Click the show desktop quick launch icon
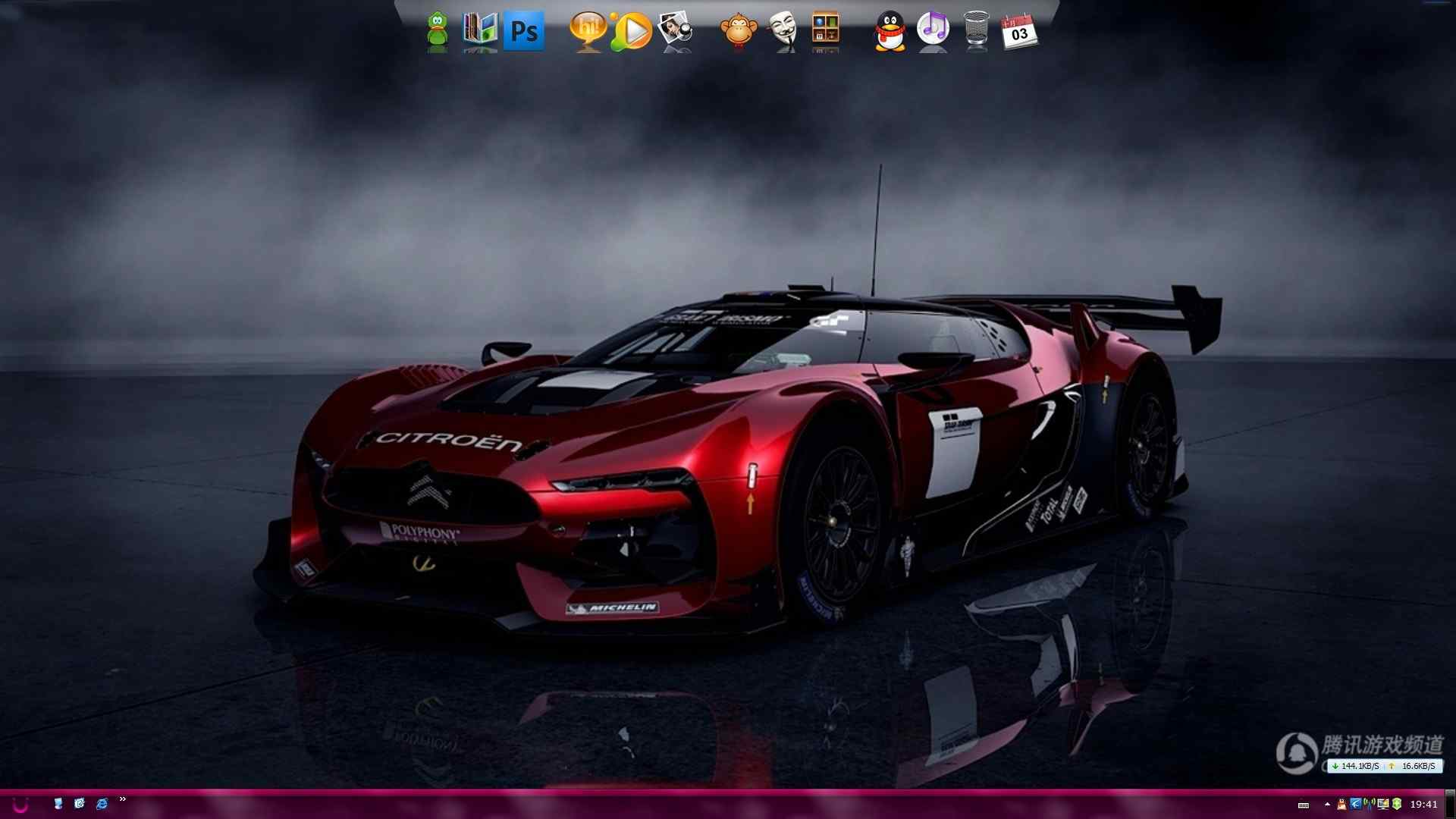 pyautogui.click(x=80, y=804)
